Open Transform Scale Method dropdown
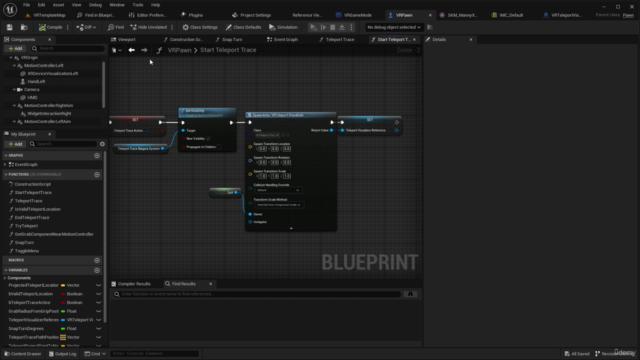Viewport: 640px width, 360px height. click(278, 205)
